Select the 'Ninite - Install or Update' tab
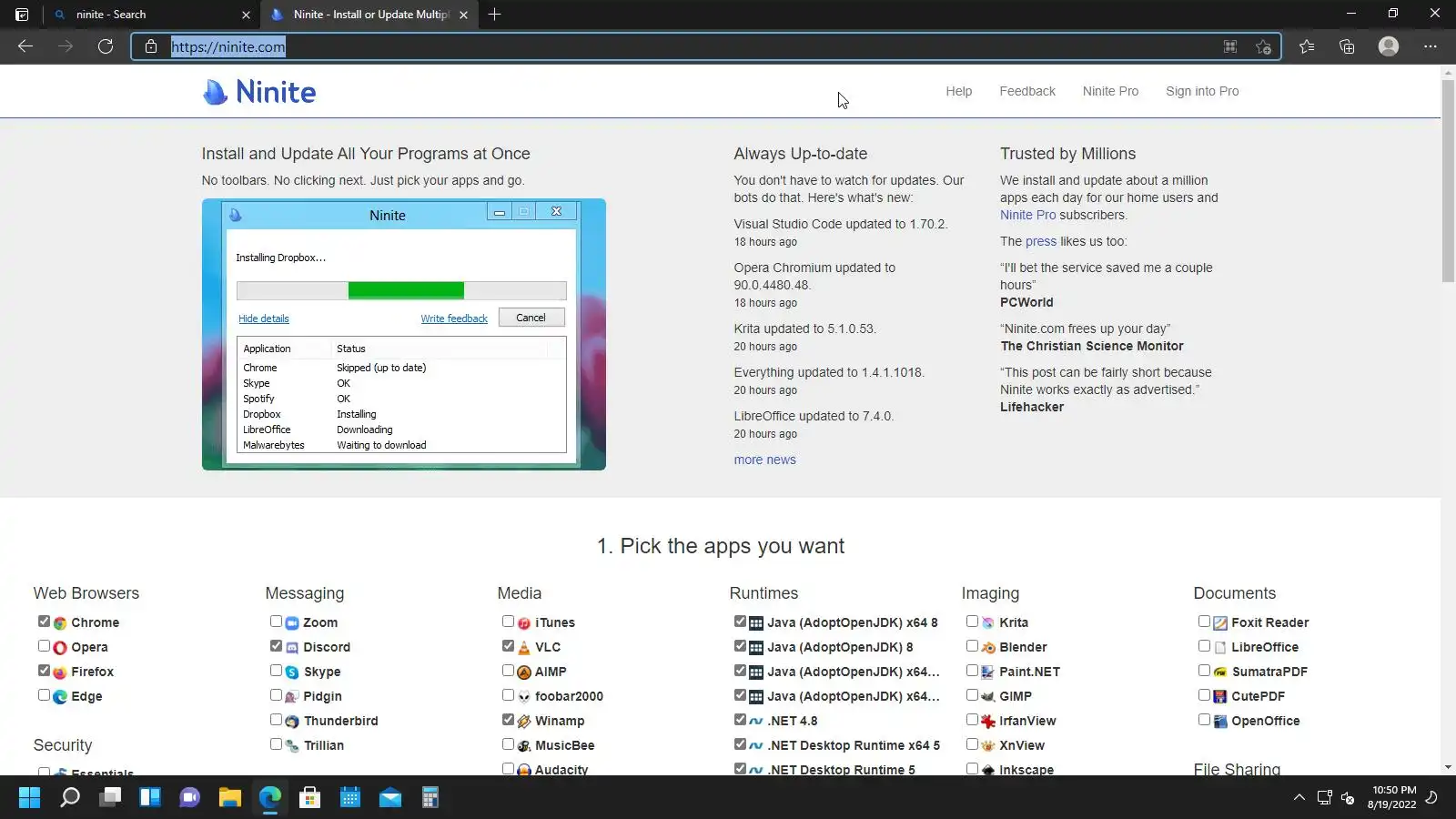This screenshot has width=1456, height=819. tap(369, 15)
